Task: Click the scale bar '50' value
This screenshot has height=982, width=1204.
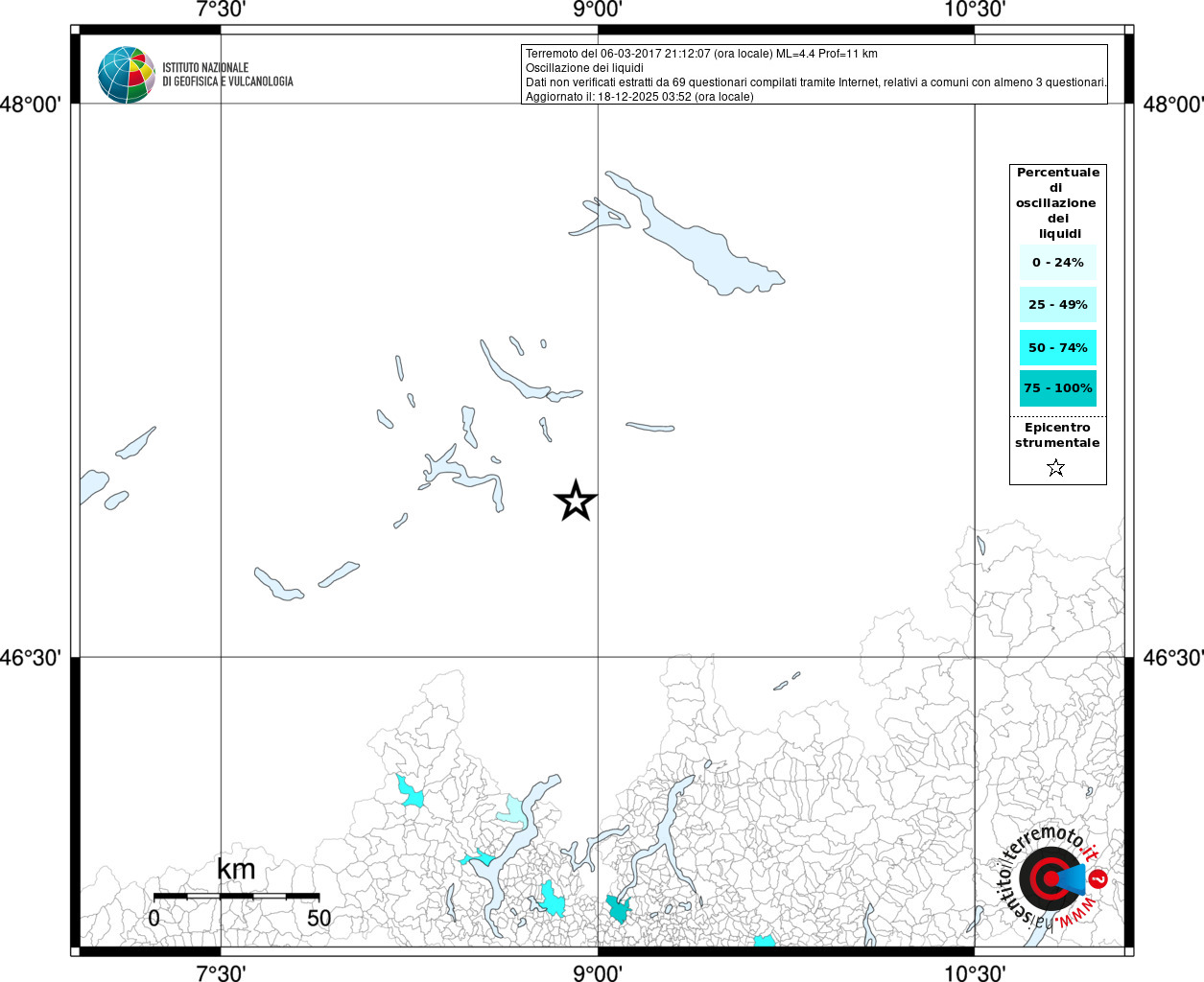Action: click(x=319, y=918)
